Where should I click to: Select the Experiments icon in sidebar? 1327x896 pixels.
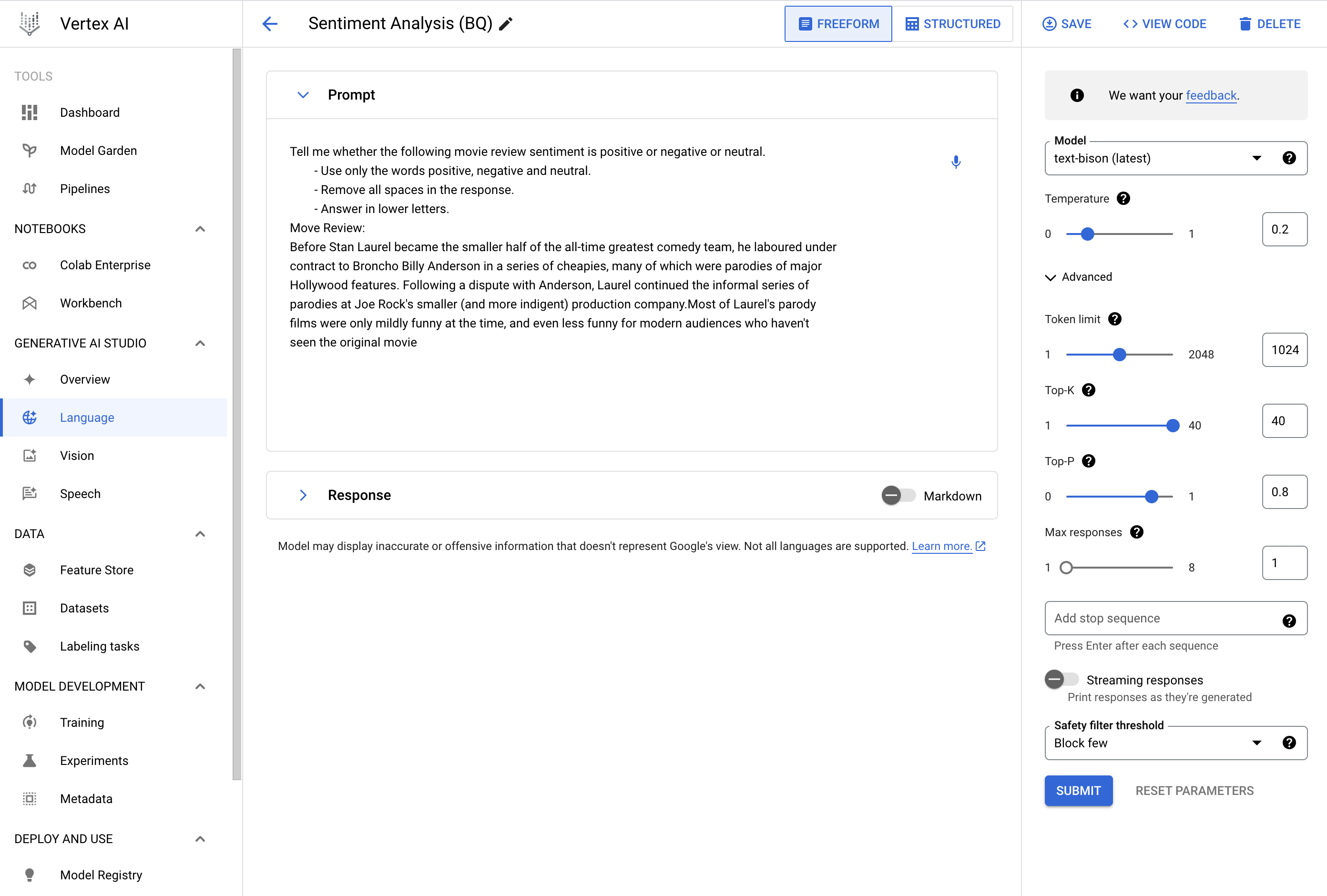(x=30, y=761)
